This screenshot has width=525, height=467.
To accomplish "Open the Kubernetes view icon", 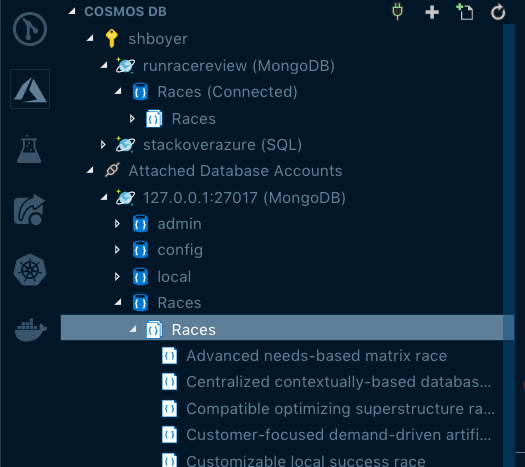I will pos(30,270).
